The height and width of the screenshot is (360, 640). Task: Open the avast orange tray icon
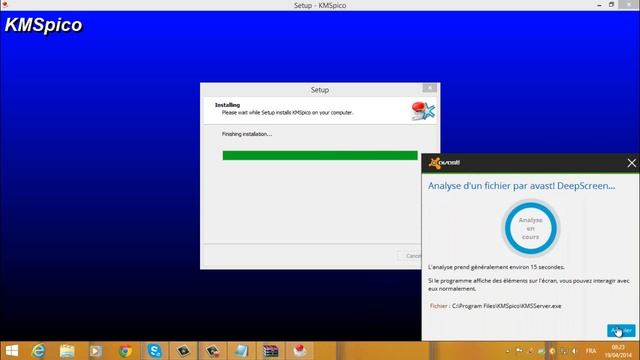click(x=552, y=351)
